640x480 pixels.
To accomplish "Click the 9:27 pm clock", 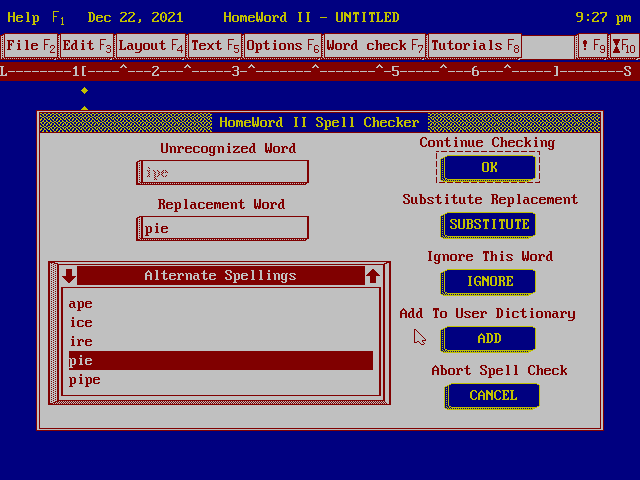I will point(603,18).
